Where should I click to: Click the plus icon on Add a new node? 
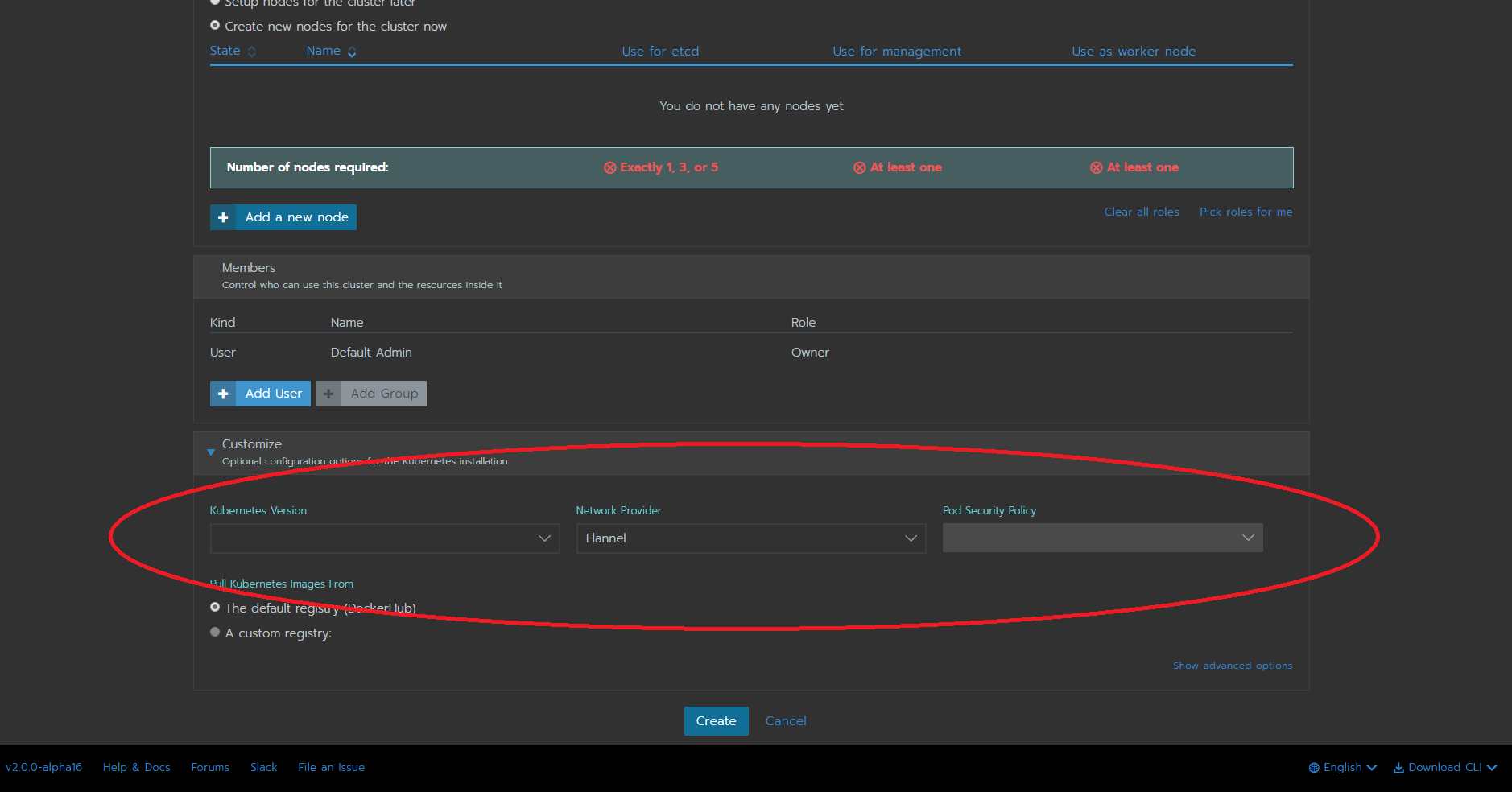pyautogui.click(x=223, y=217)
